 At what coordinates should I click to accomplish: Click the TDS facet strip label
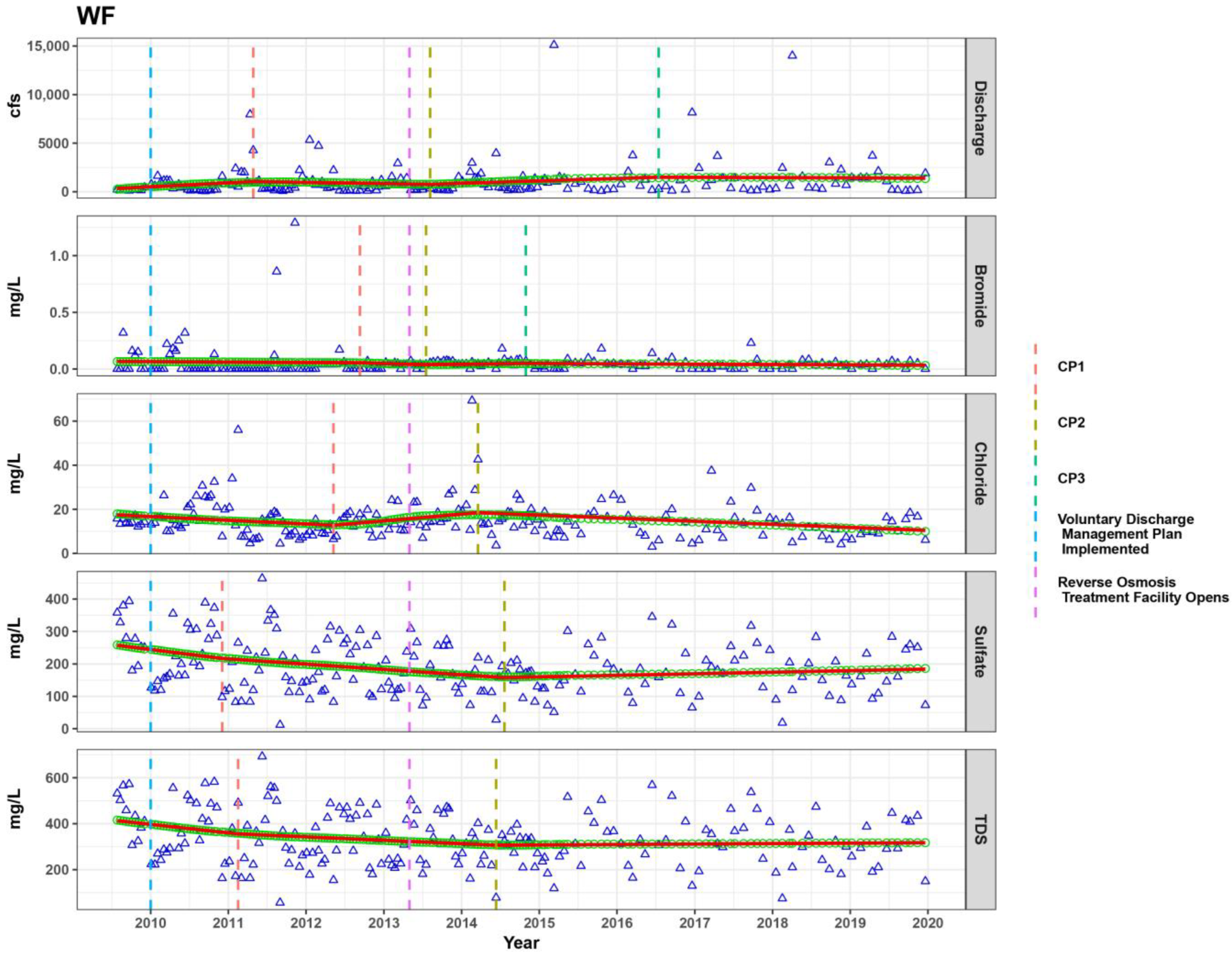click(980, 829)
